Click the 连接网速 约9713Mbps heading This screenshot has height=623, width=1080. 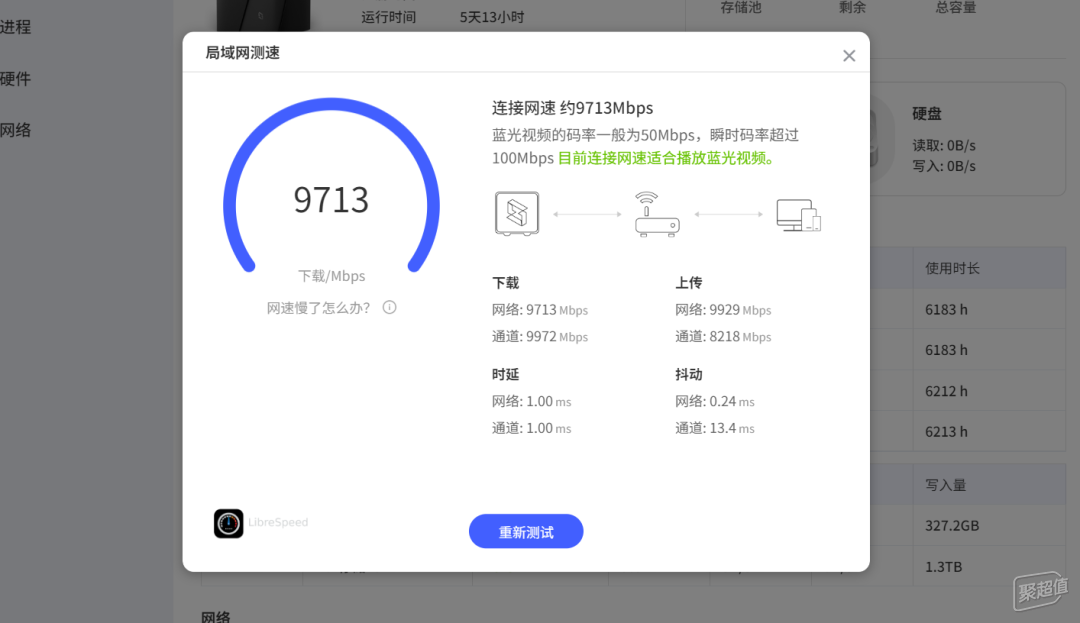pyautogui.click(x=572, y=108)
